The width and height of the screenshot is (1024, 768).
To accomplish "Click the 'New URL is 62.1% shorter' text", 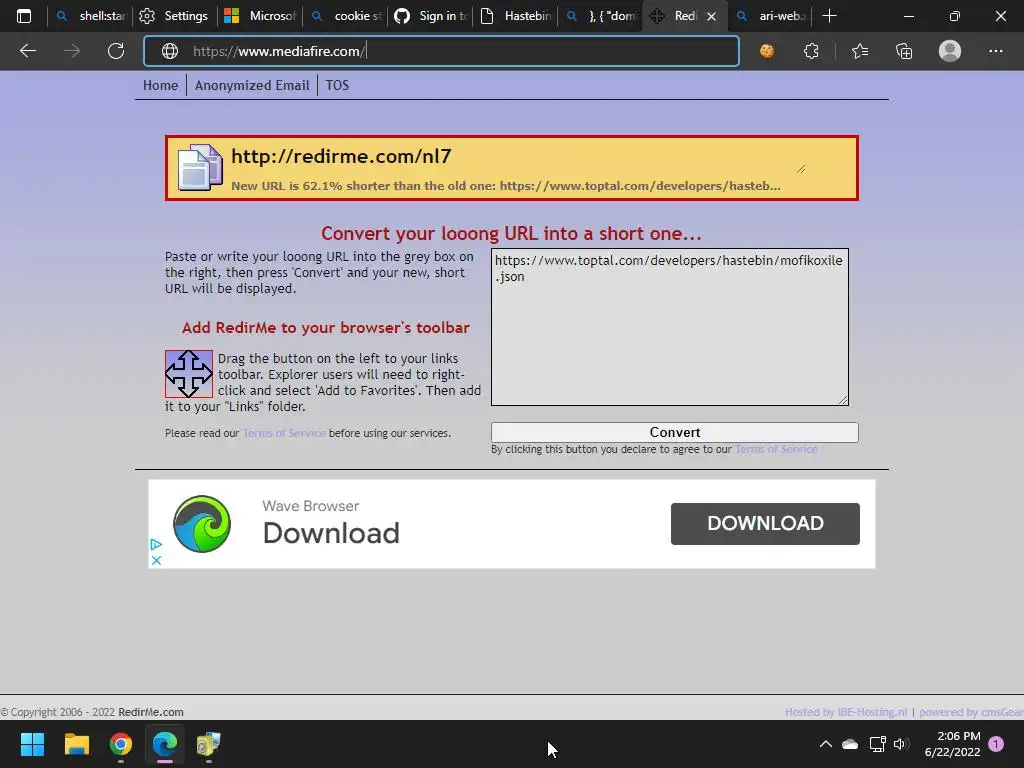I will click(x=505, y=186).
